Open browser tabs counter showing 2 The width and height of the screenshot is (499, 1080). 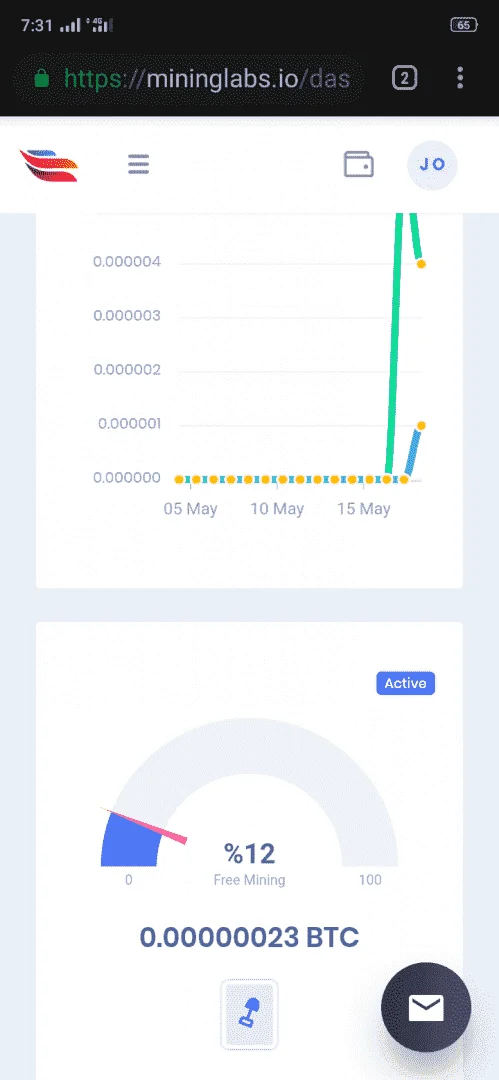click(405, 78)
